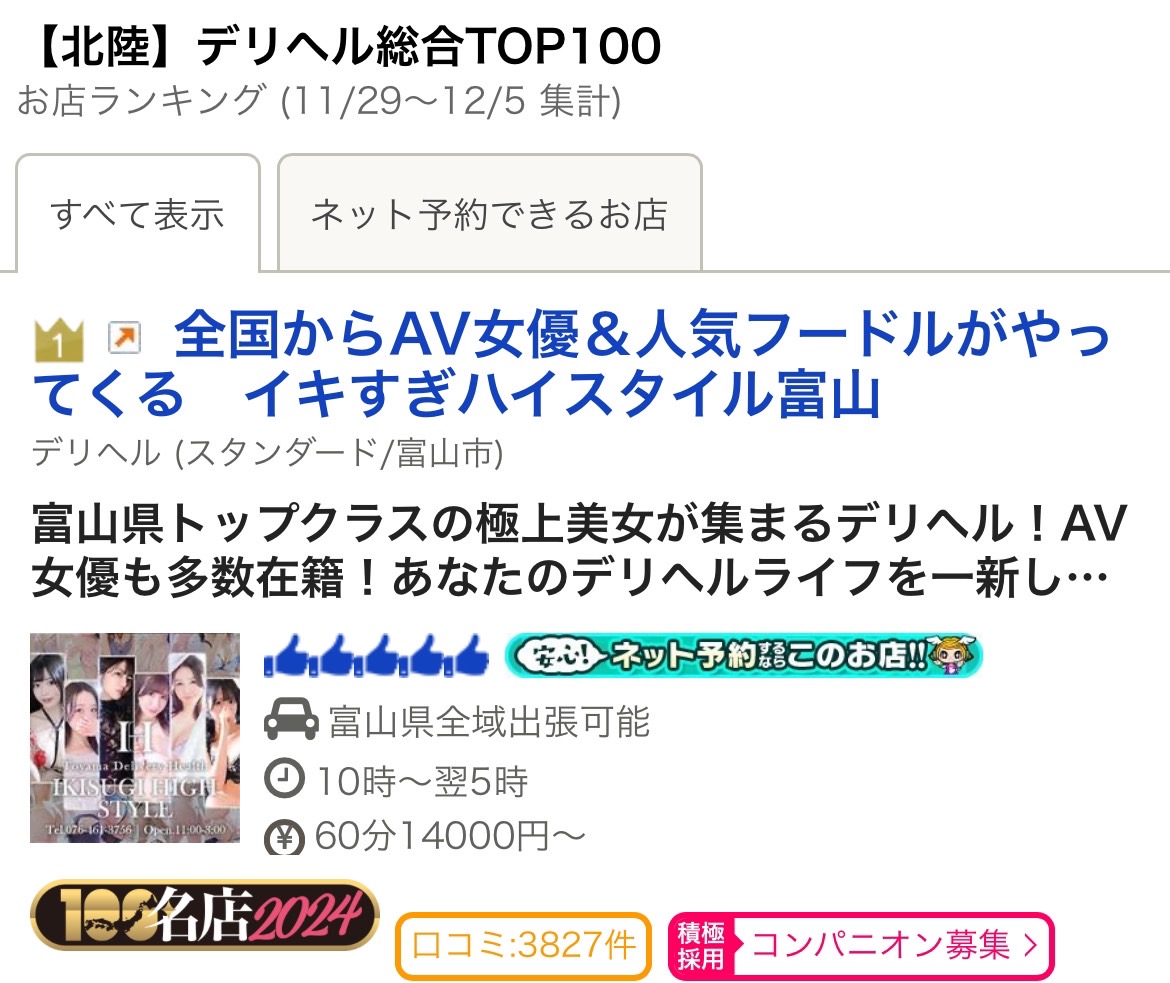Click the shop description starting 富山県トップクラス
The image size is (1170, 983).
(579, 549)
